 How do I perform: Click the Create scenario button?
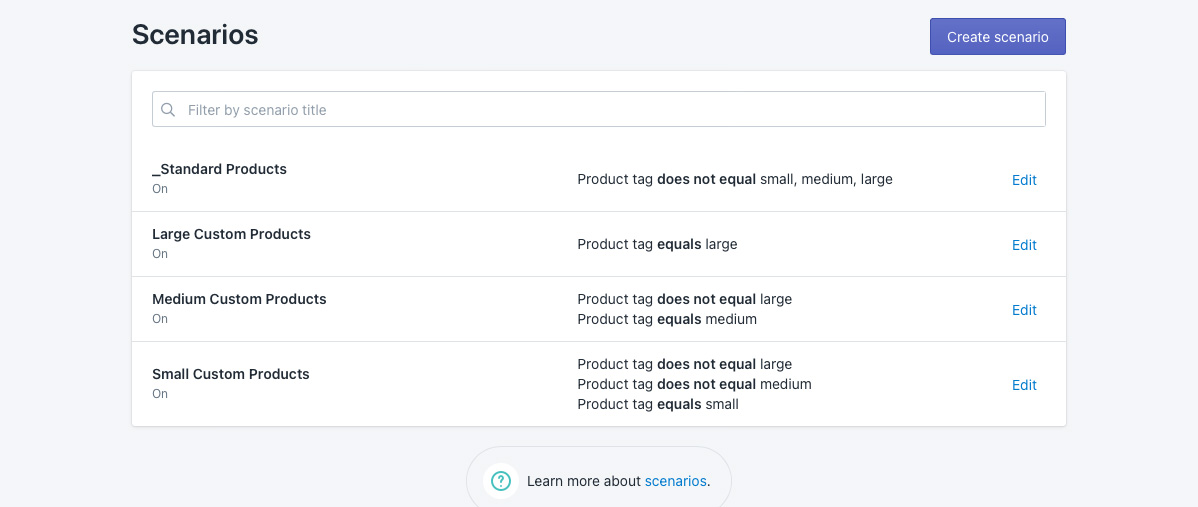pos(997,37)
